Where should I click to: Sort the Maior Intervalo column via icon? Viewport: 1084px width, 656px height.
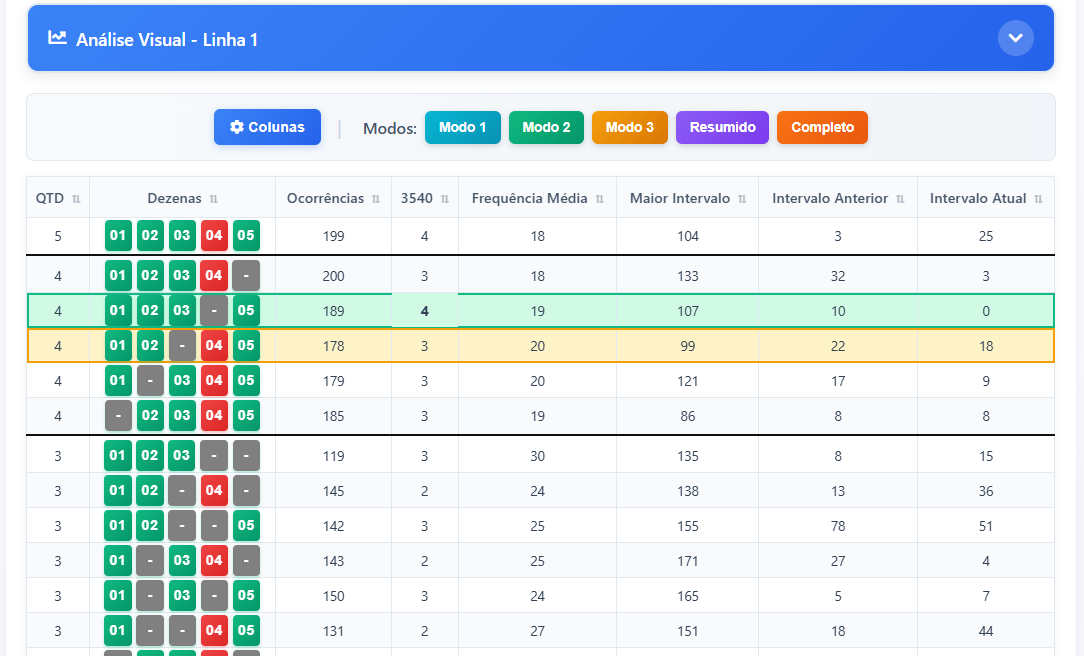click(x=742, y=199)
